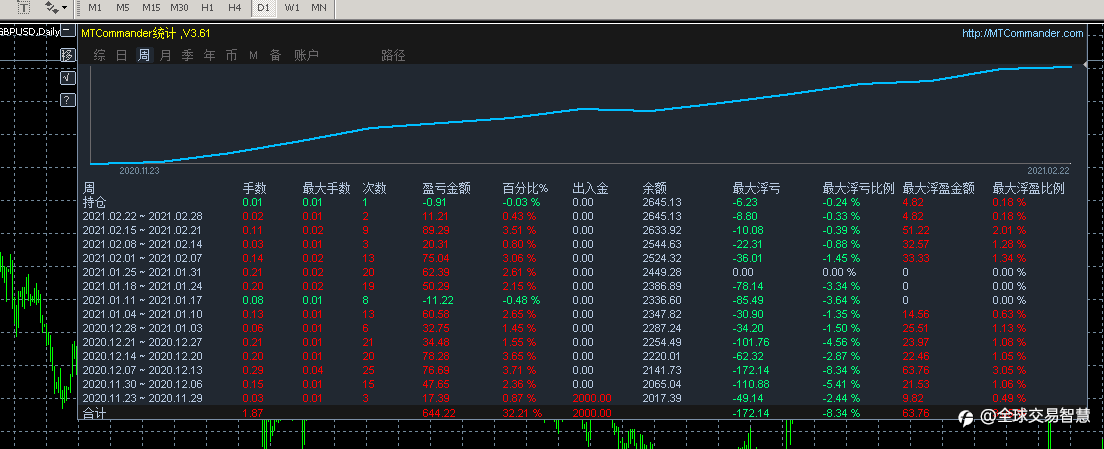Open the 综 summary tab
The width and height of the screenshot is (1104, 449).
point(100,56)
